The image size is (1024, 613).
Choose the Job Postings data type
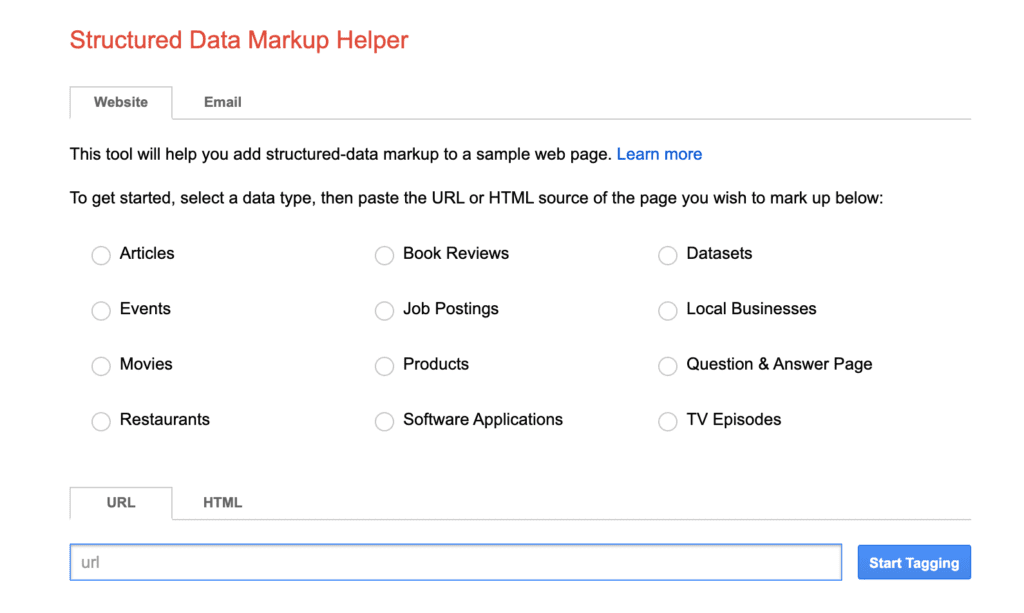tap(385, 311)
